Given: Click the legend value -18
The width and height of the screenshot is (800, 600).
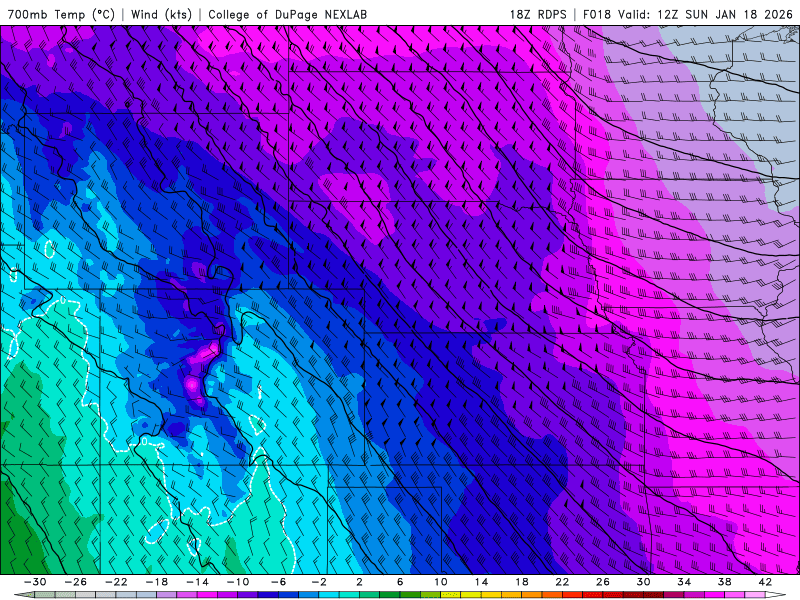Looking at the screenshot, I should tap(157, 582).
